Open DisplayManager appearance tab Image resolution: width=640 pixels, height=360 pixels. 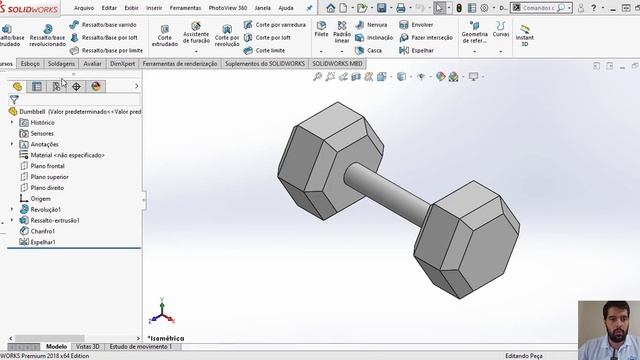(x=96, y=87)
